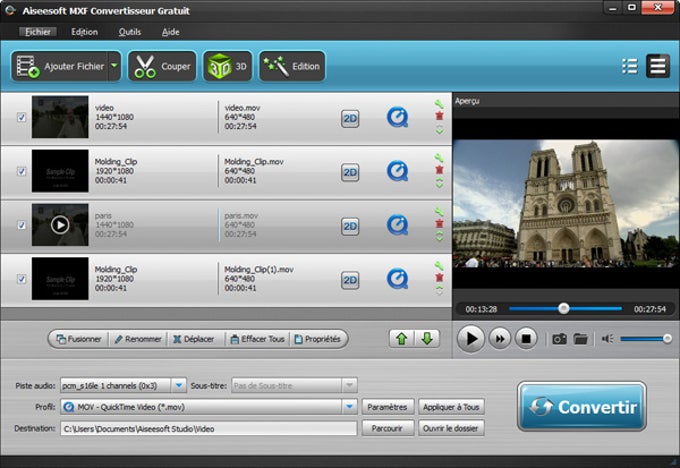Switch to detailed list view
This screenshot has height=468, width=680.
658,66
